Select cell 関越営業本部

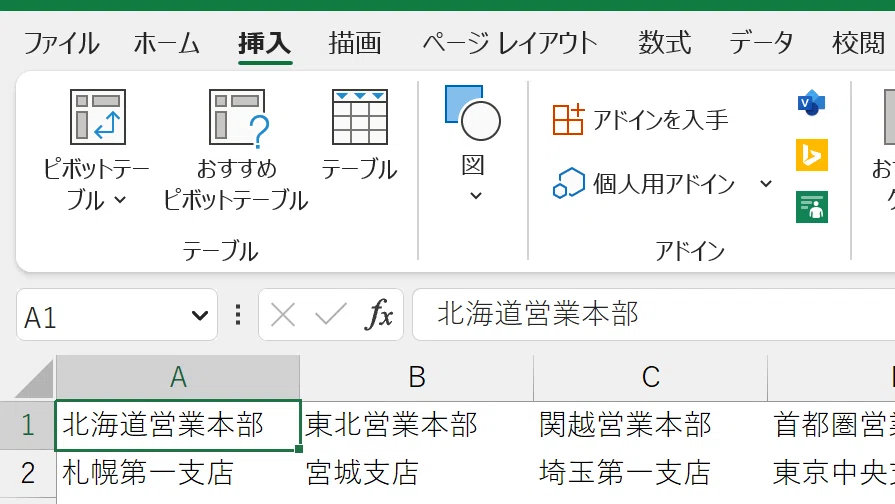651,426
